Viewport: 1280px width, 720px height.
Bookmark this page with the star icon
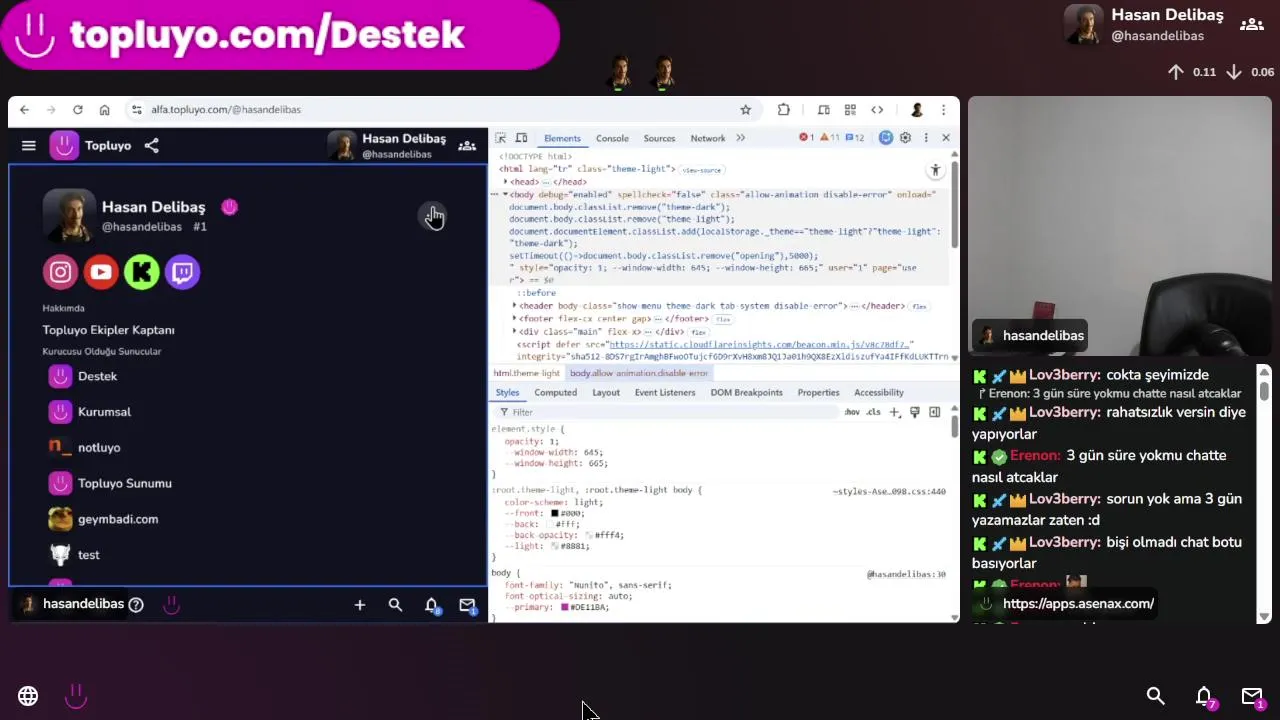point(745,110)
